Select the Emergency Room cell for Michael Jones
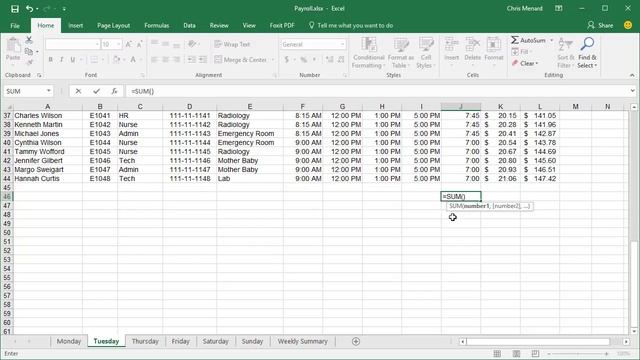640x360 pixels. tap(250, 134)
